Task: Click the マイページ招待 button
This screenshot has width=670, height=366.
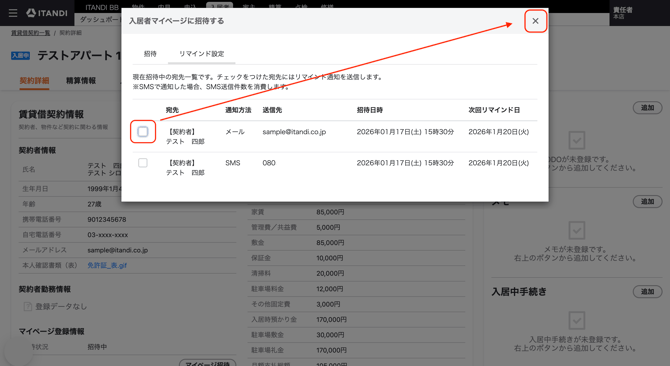Action: coord(208,363)
